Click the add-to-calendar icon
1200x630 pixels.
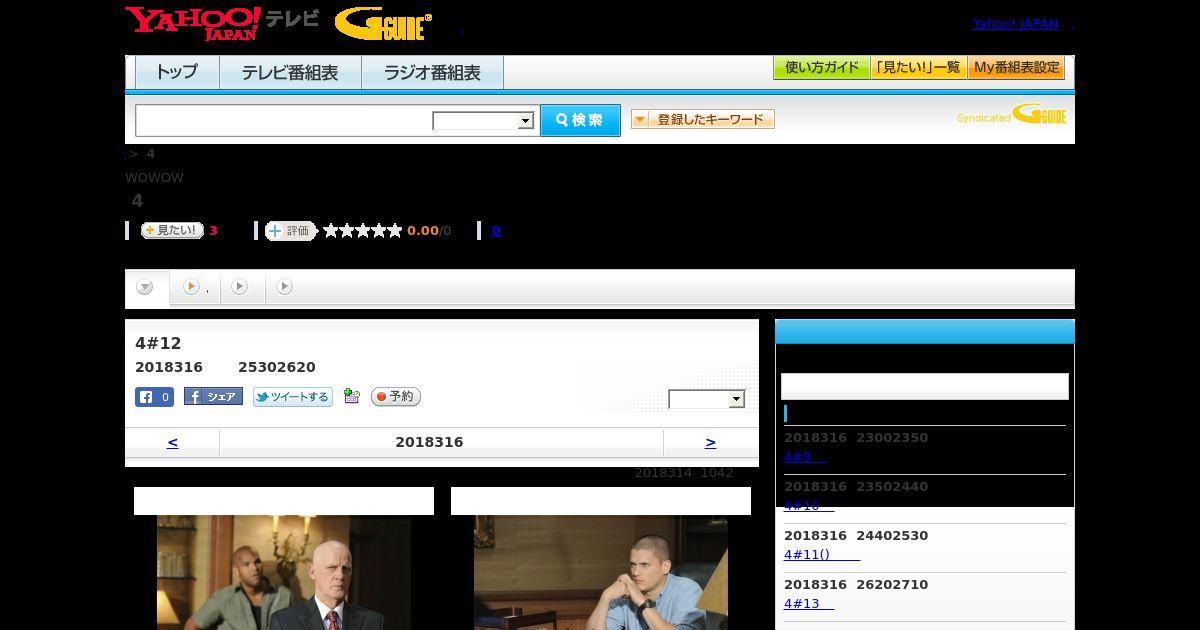(351, 396)
